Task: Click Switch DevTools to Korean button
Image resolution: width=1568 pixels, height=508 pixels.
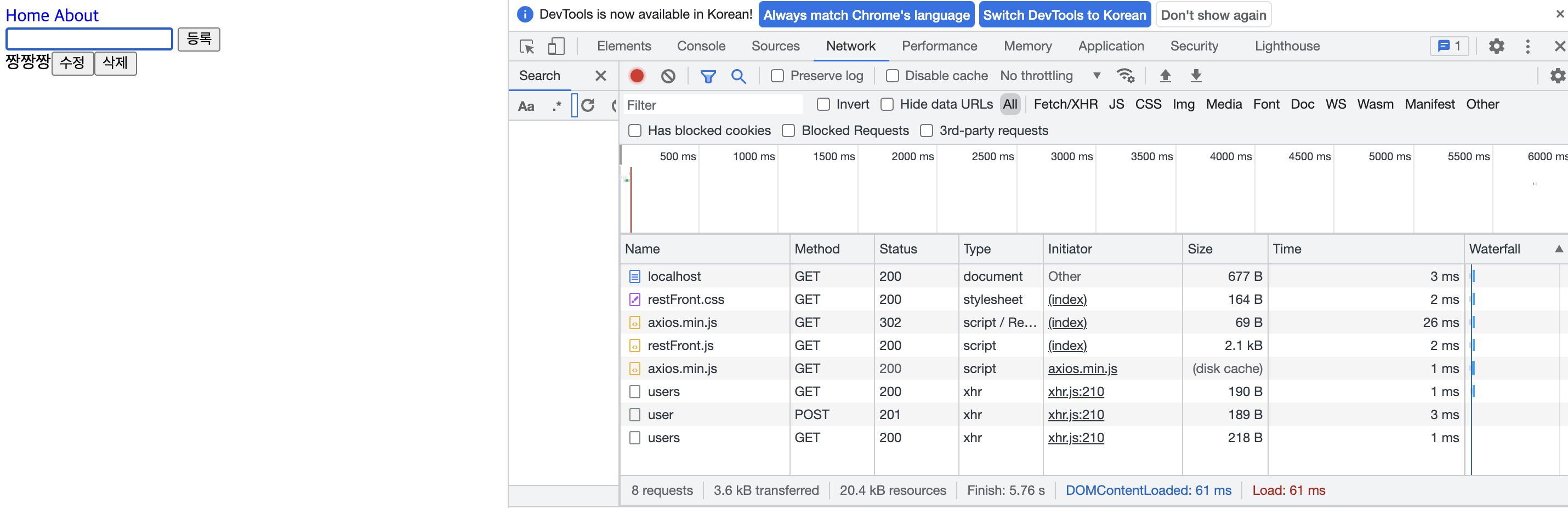Action: tap(1064, 15)
